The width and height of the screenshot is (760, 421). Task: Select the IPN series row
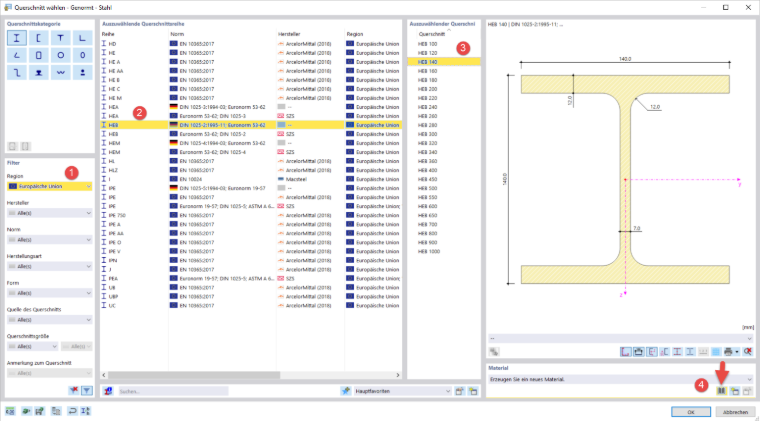point(251,260)
